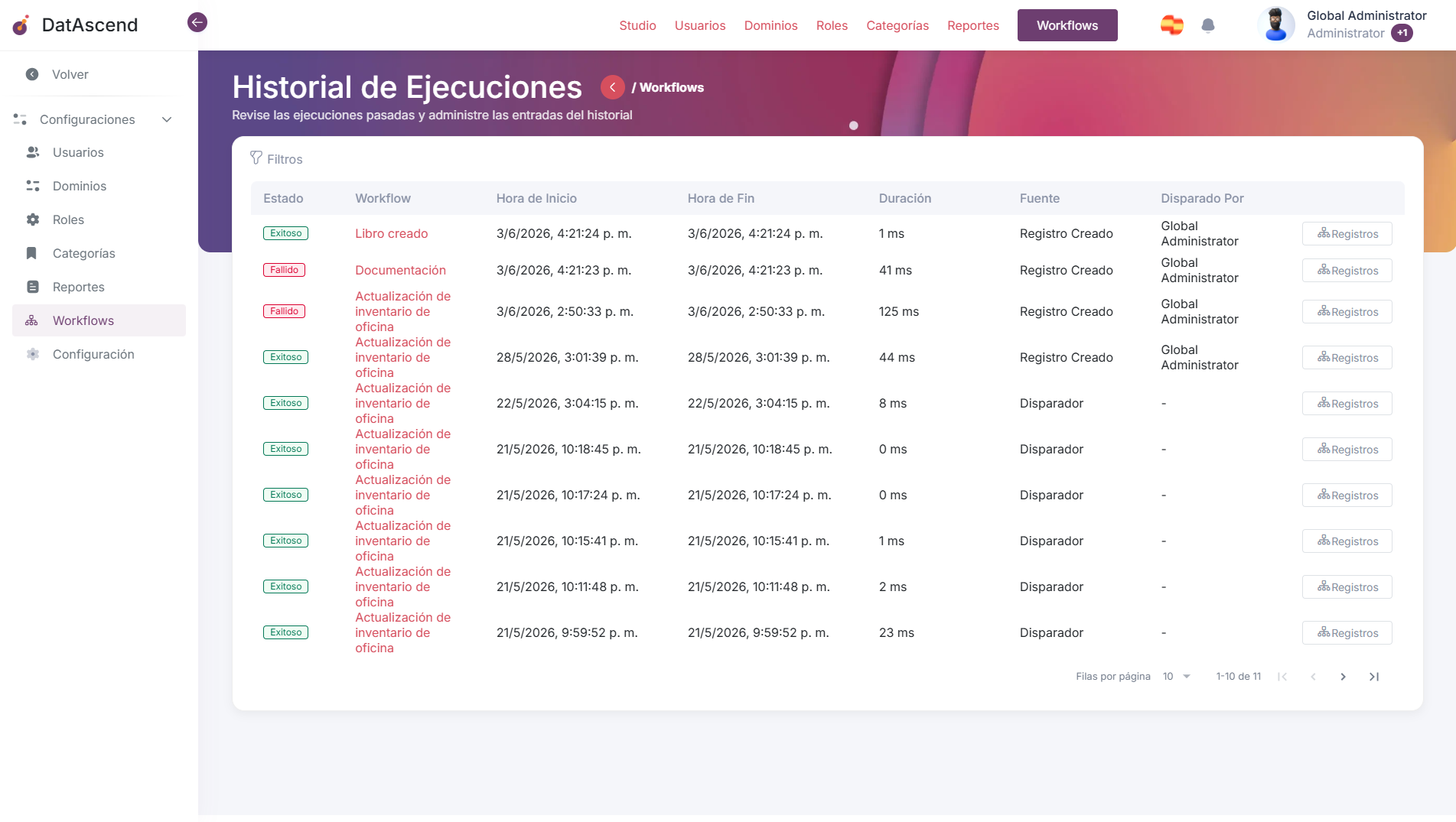Click the DatAscend logo icon
Image resolution: width=1456 pixels, height=822 pixels.
click(x=21, y=25)
